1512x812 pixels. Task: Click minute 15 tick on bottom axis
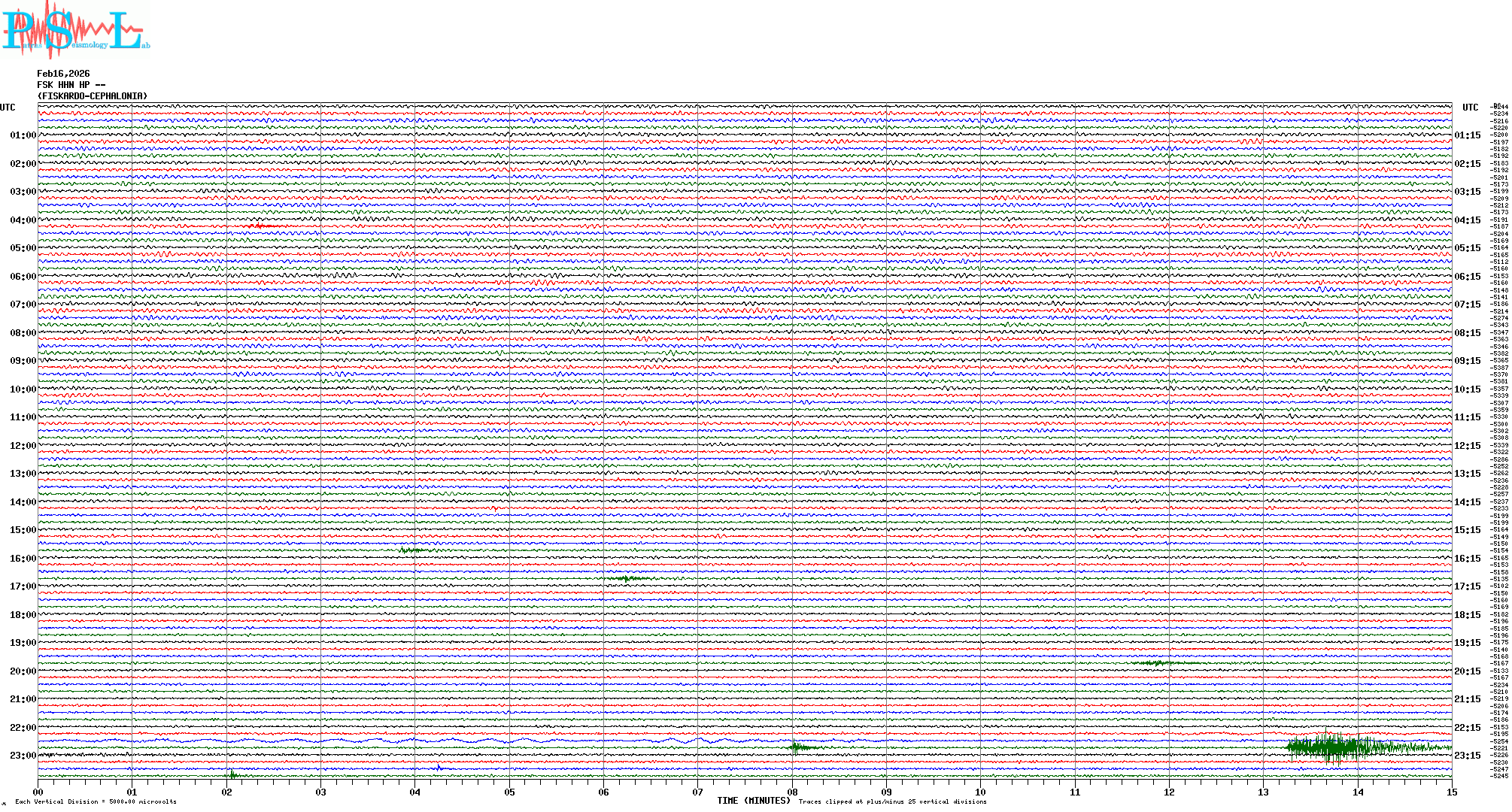[x=1451, y=792]
